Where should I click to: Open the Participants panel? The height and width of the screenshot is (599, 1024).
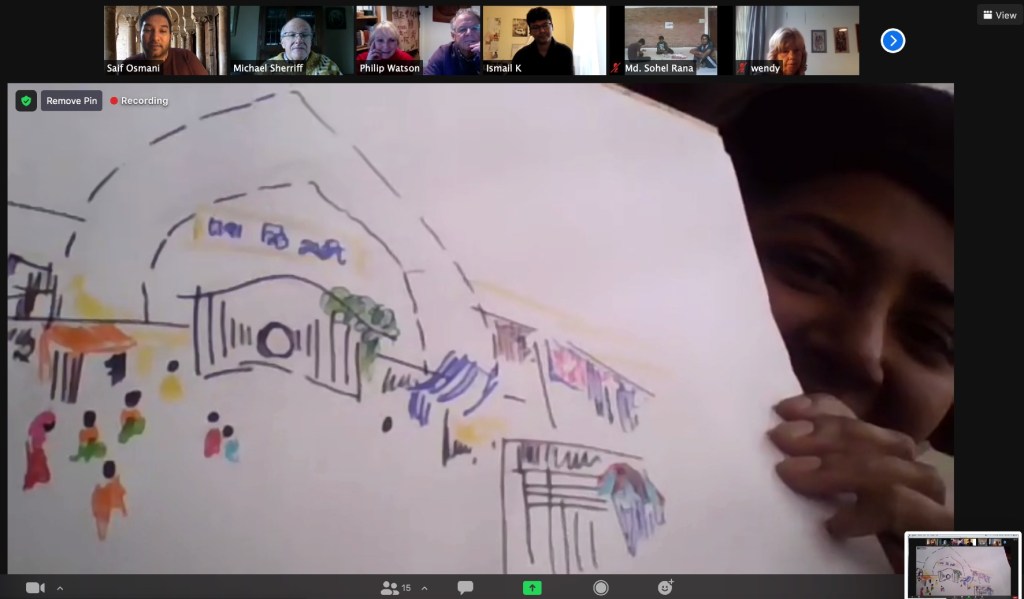390,588
